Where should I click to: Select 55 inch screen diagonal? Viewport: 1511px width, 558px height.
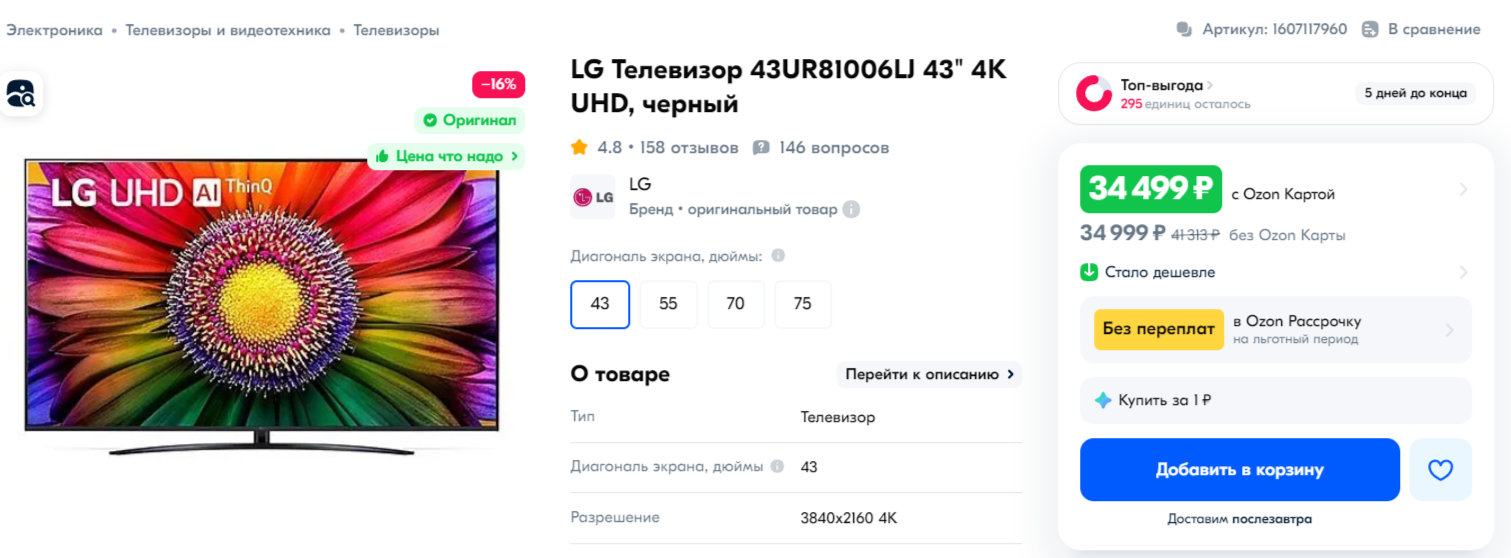[x=668, y=304]
